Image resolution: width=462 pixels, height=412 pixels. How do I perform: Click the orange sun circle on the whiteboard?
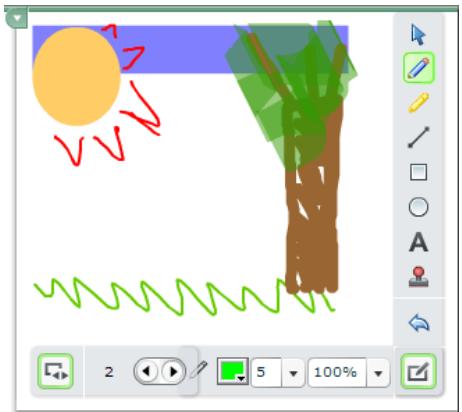pyautogui.click(x=76, y=76)
